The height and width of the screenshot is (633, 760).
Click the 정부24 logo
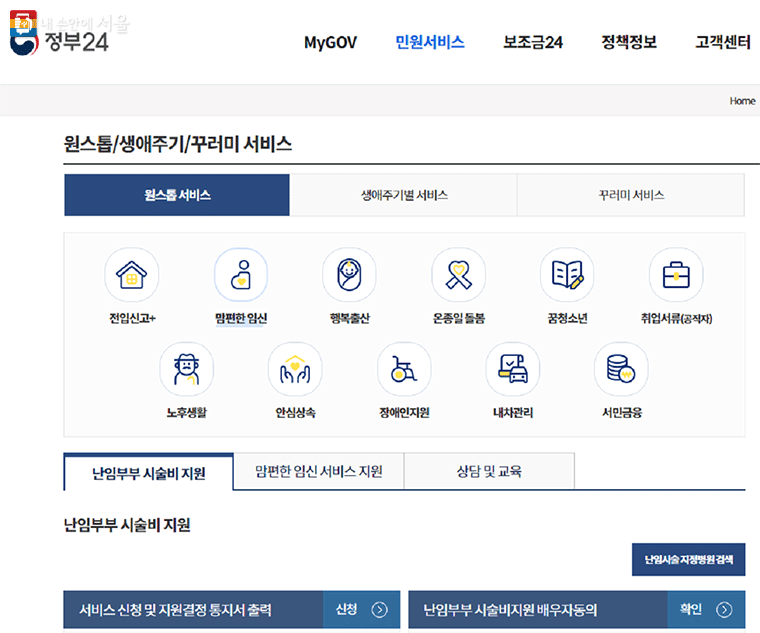59,35
